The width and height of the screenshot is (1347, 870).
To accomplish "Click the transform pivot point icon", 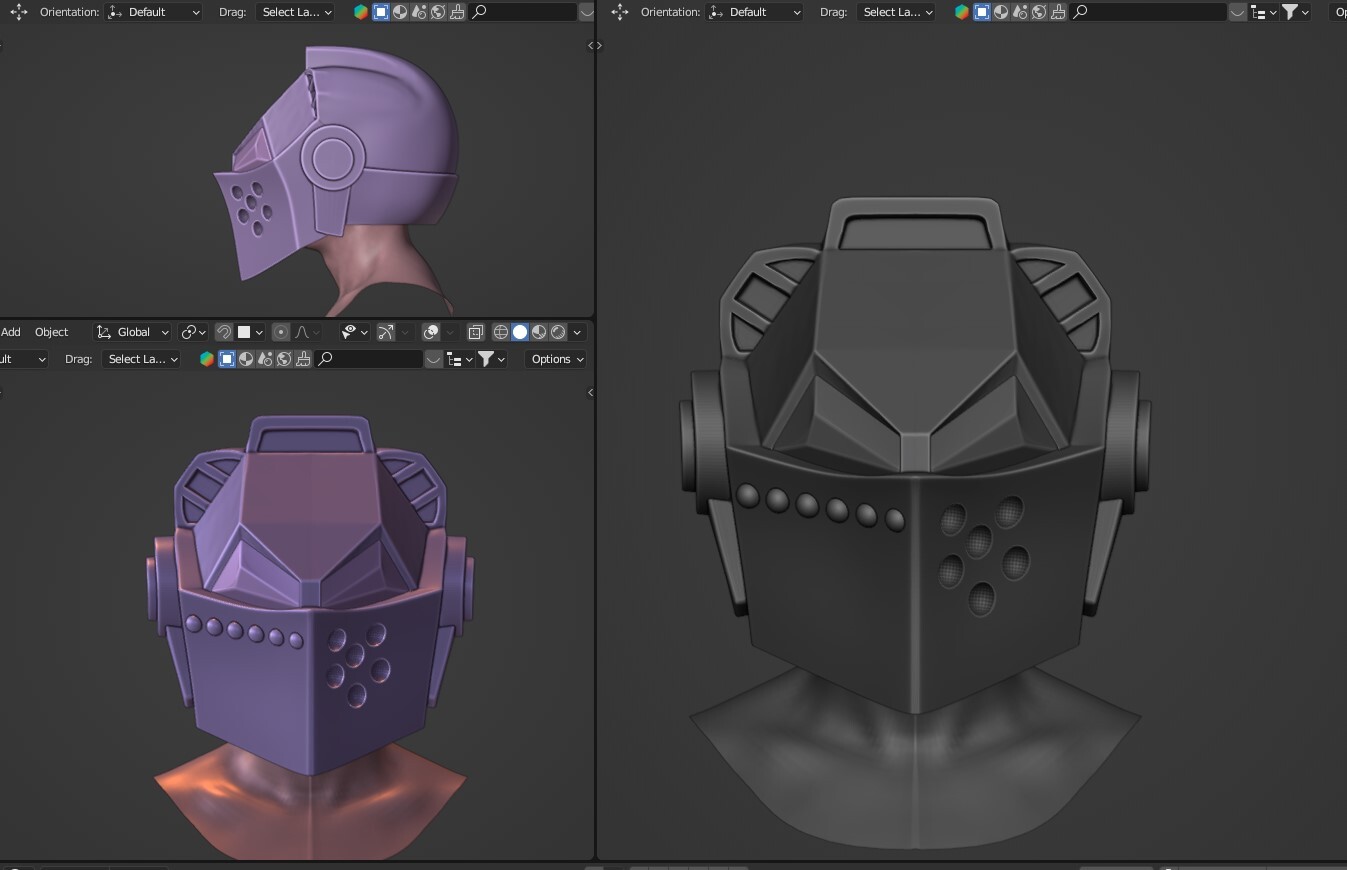I will click(189, 332).
